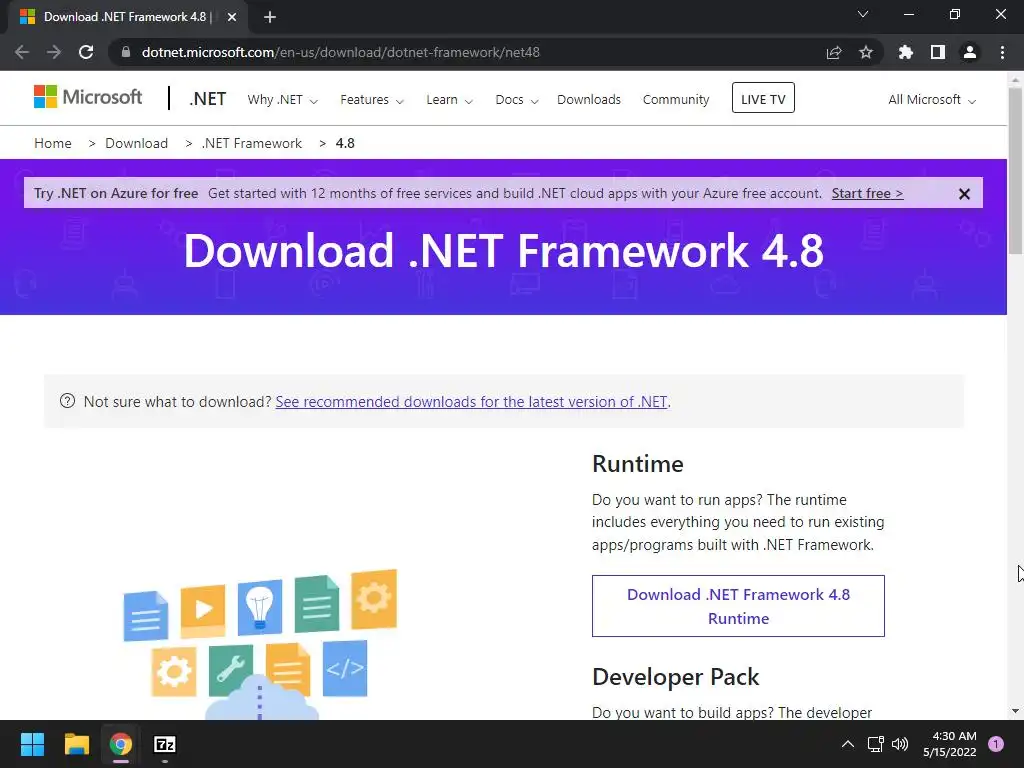
Task: Click the browser forward arrow
Action: pos(54,52)
